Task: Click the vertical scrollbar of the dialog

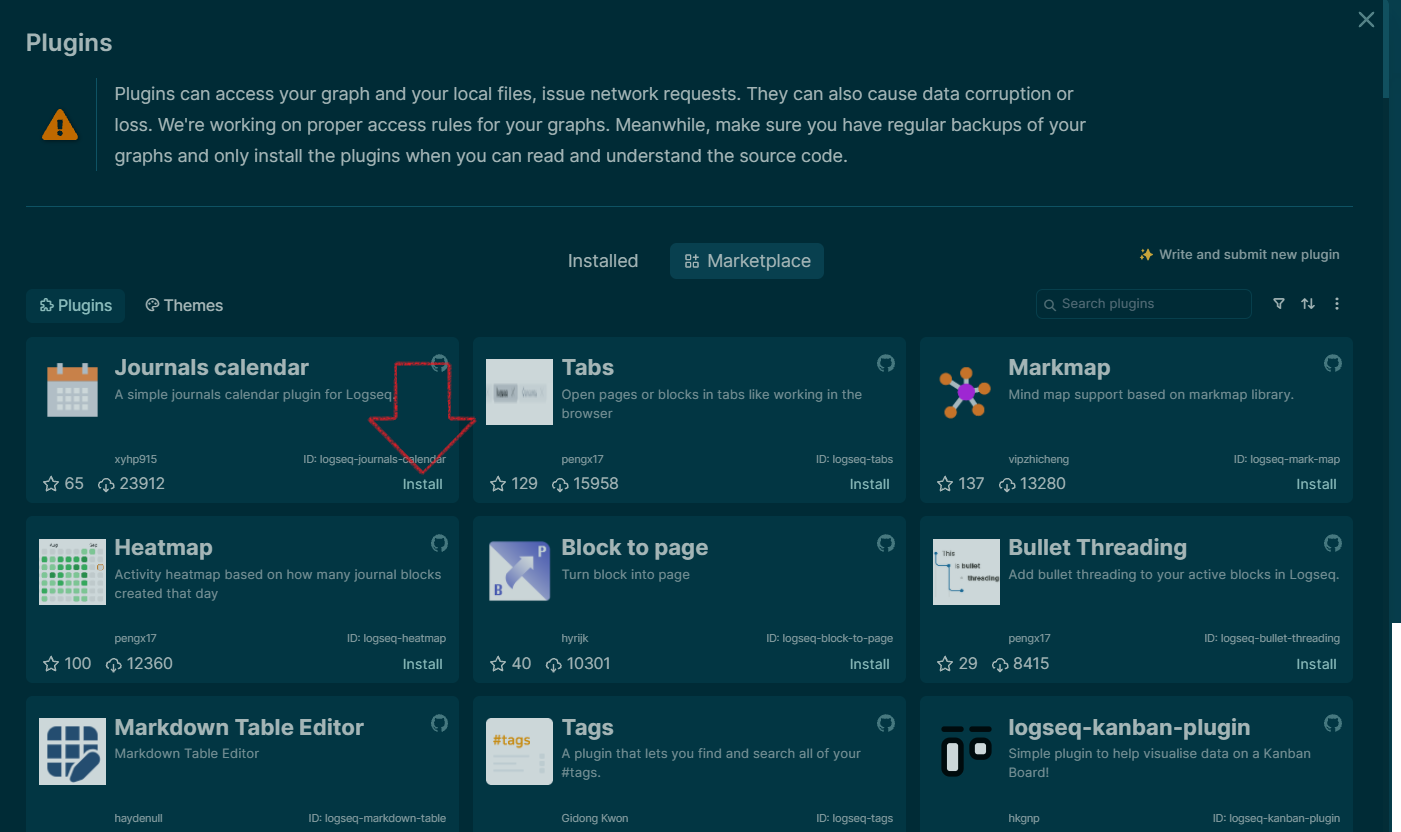Action: click(x=1385, y=50)
